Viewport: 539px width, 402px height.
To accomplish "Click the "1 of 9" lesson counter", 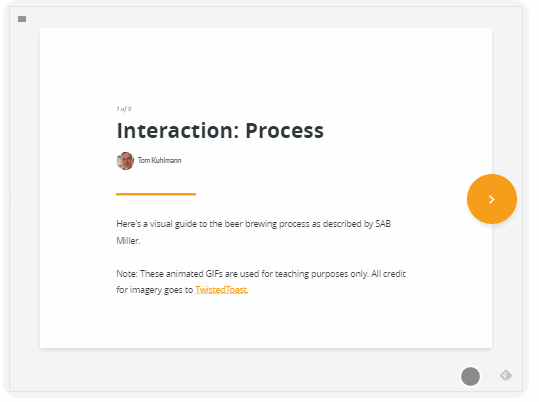I will [124, 109].
